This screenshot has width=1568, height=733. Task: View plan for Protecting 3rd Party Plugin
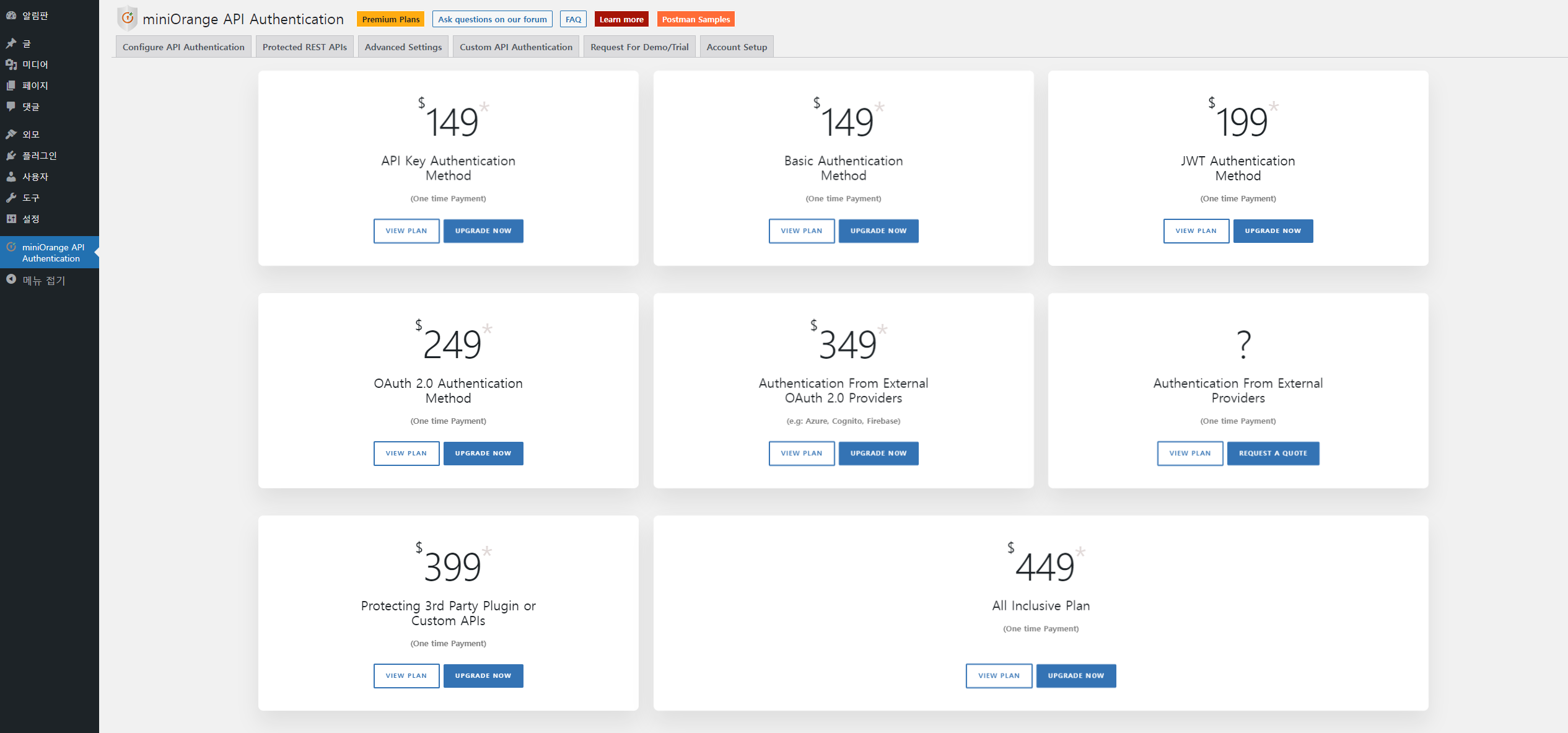406,675
